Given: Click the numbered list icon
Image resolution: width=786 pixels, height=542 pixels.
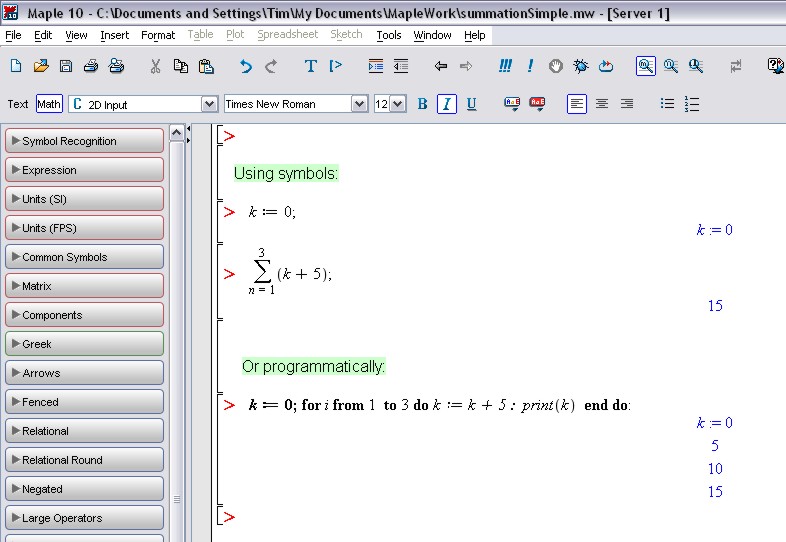Looking at the screenshot, I should [x=692, y=104].
